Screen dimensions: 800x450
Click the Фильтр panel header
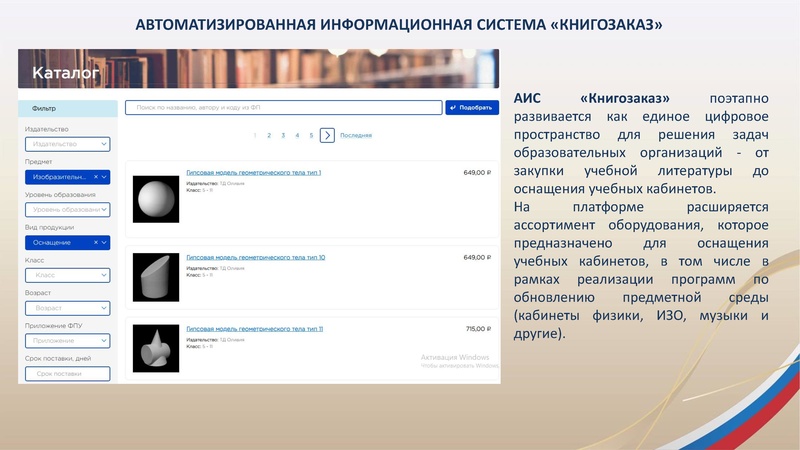(x=68, y=108)
